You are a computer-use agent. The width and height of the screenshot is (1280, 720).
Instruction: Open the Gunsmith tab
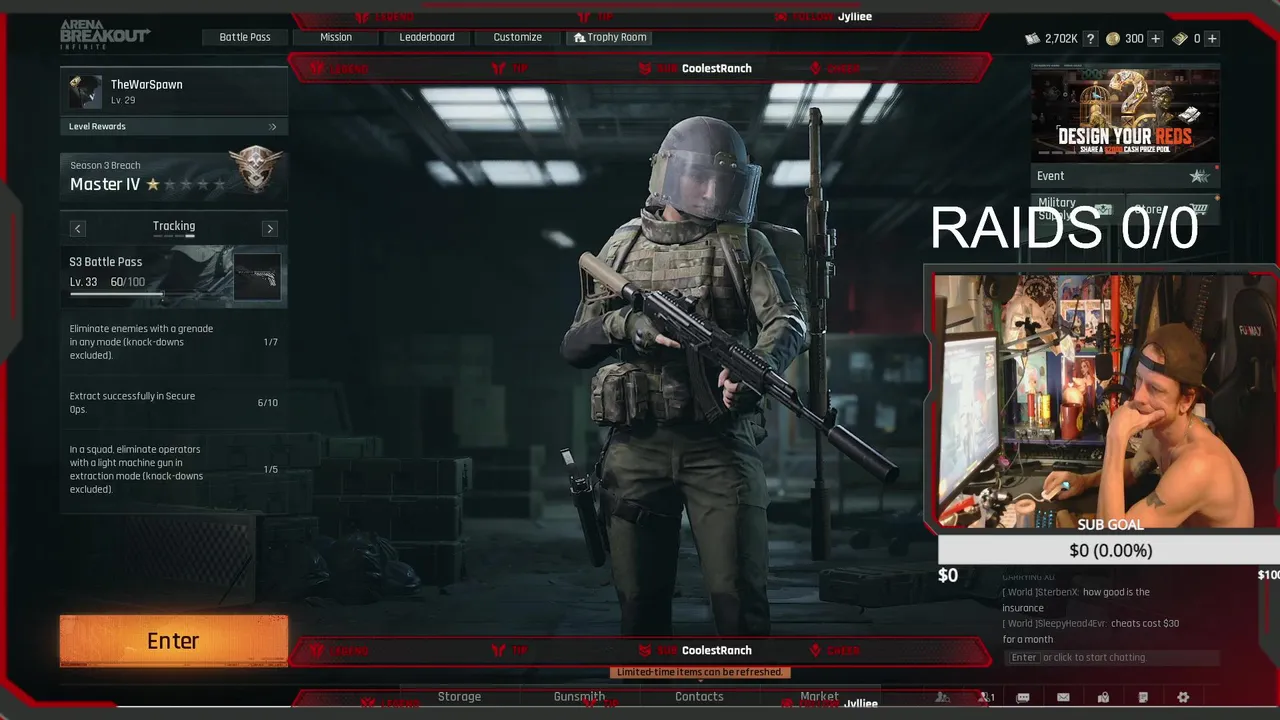pos(579,697)
